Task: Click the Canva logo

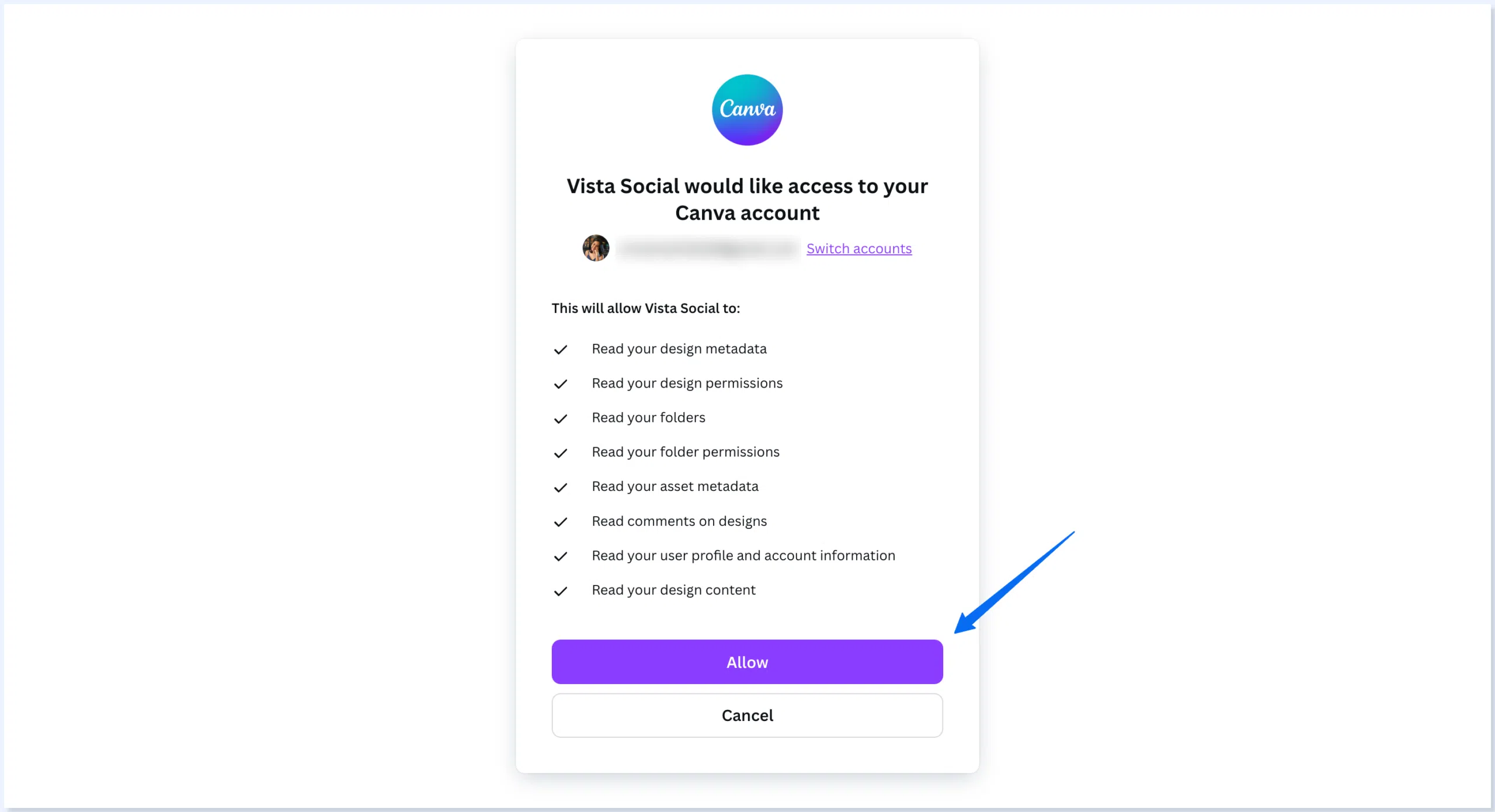Action: pyautogui.click(x=747, y=110)
